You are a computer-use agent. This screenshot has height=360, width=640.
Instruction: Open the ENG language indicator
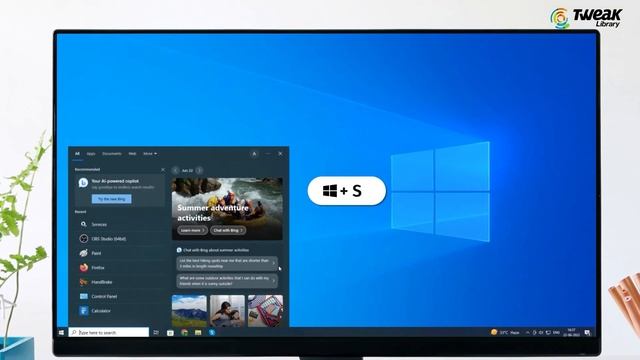(x=556, y=333)
